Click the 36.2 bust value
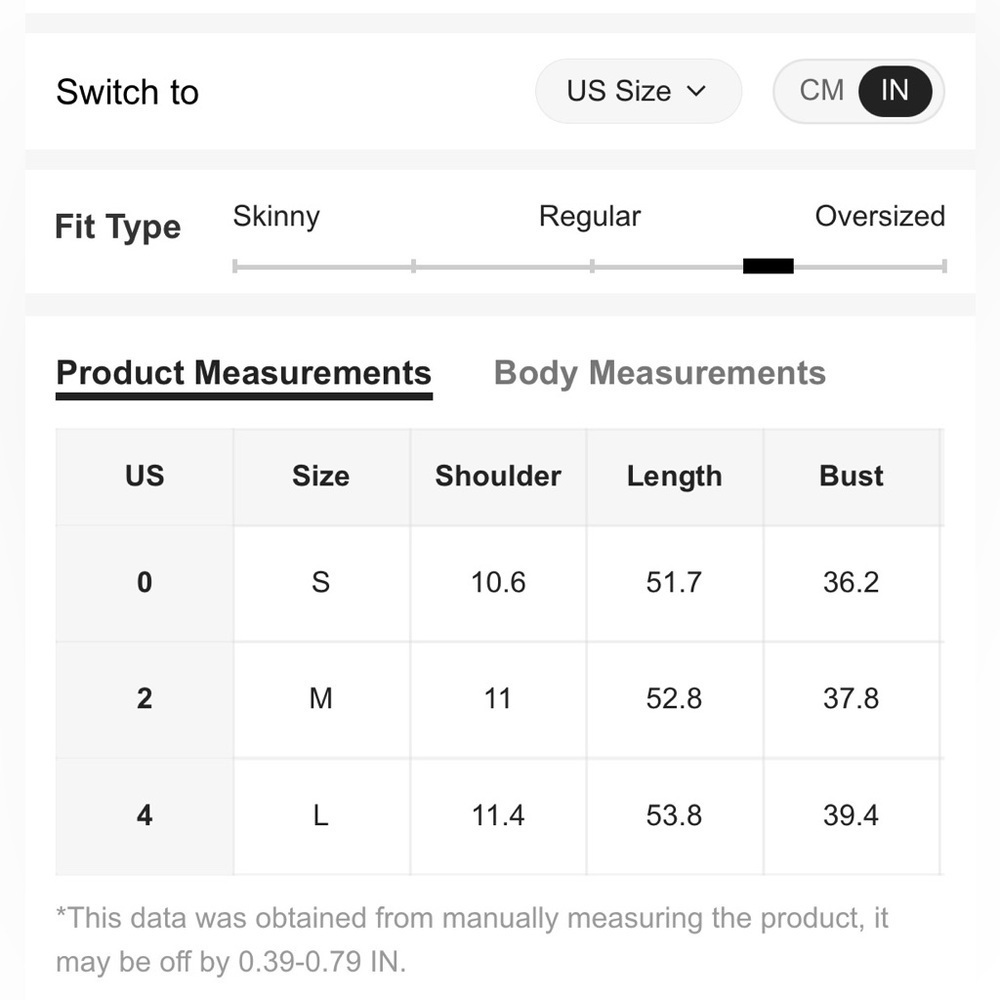The width and height of the screenshot is (1000, 1000). [x=851, y=582]
